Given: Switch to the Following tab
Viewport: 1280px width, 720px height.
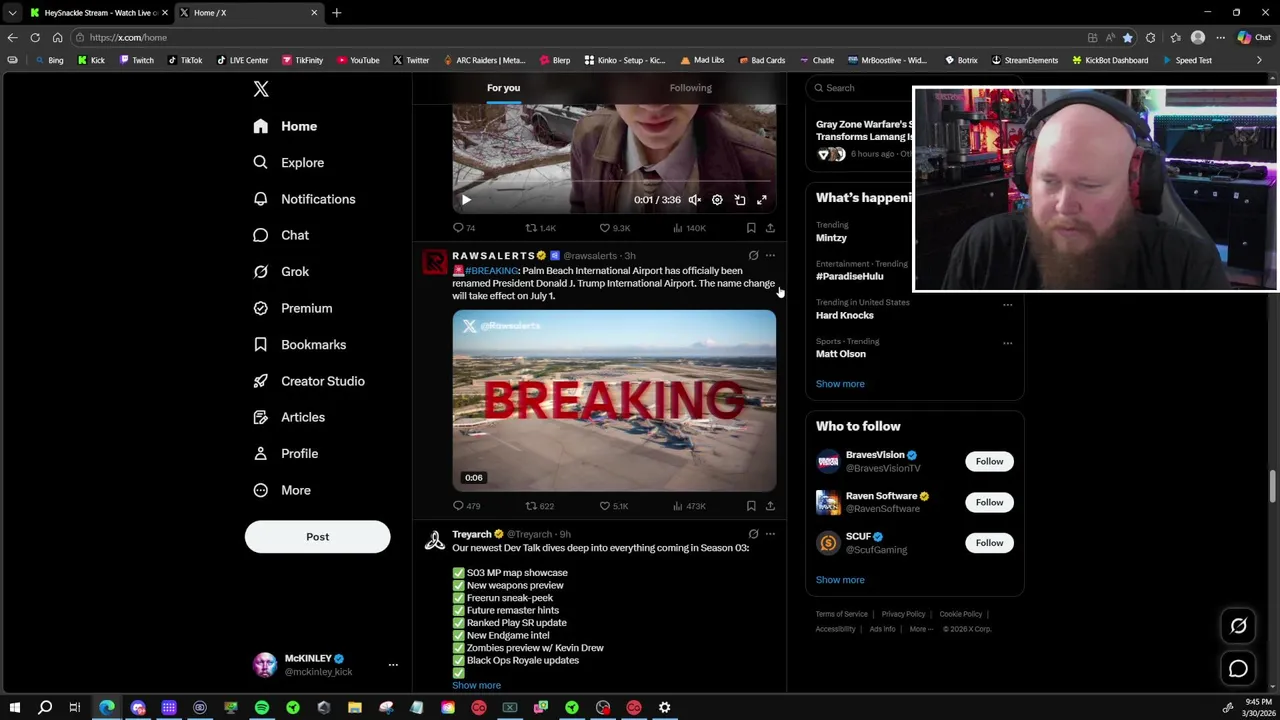Looking at the screenshot, I should click(690, 88).
